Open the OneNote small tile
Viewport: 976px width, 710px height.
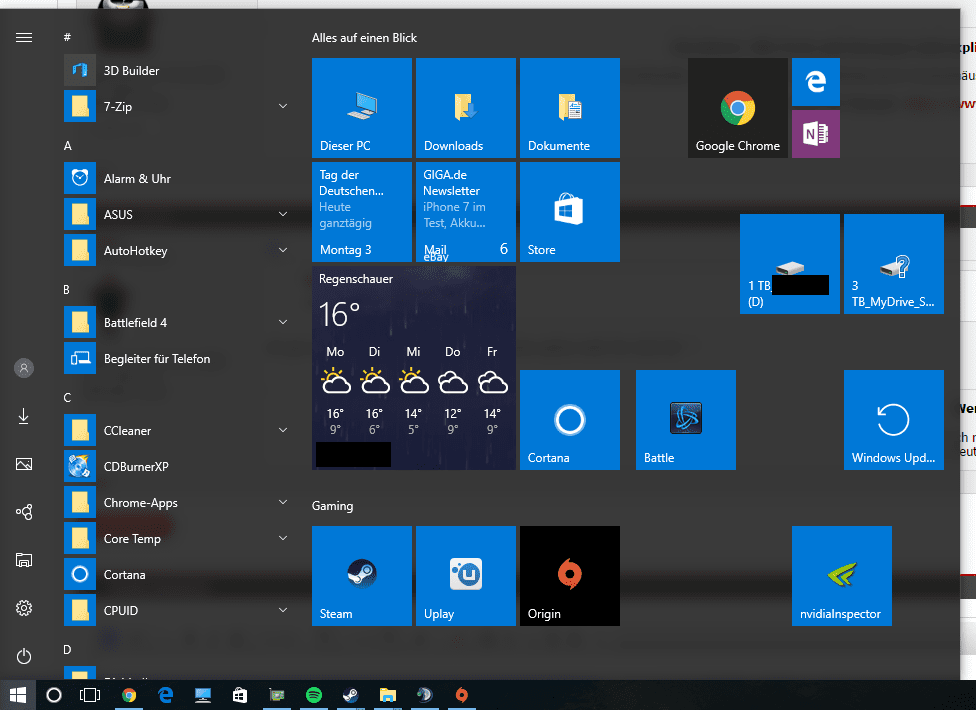(815, 134)
